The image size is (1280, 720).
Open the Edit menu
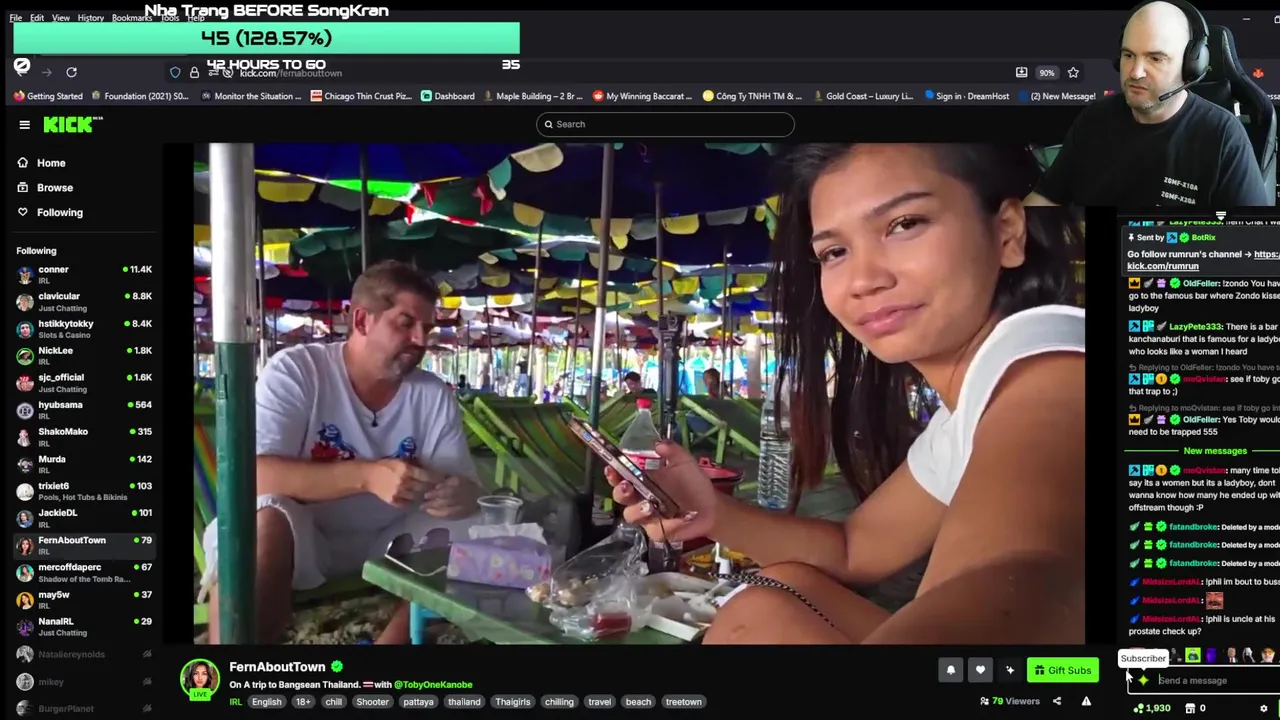click(37, 18)
